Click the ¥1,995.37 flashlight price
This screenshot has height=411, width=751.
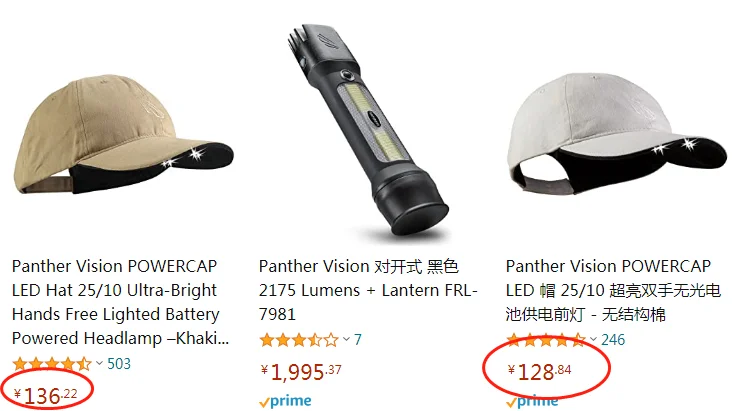(x=301, y=372)
